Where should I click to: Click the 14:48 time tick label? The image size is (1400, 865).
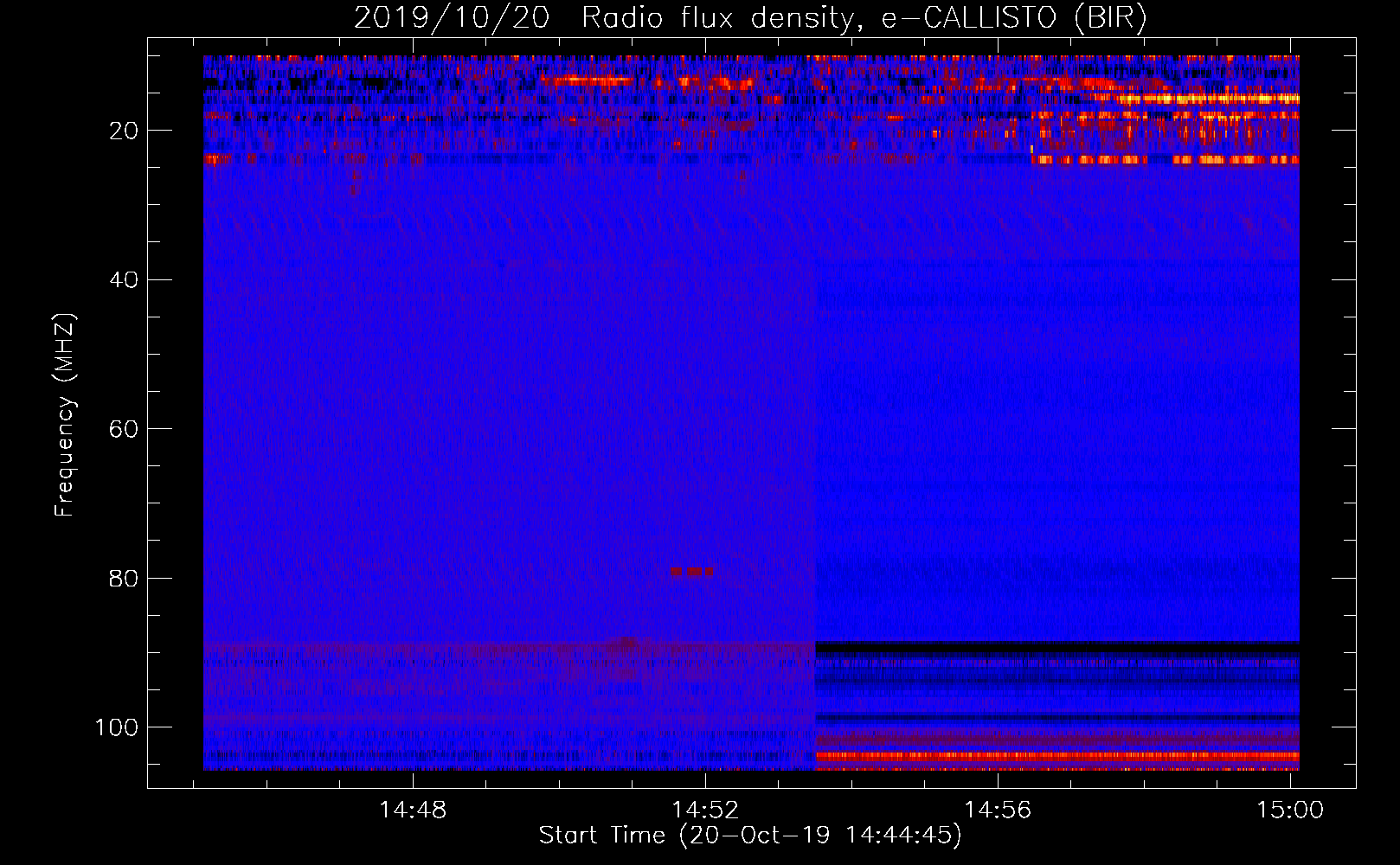[413, 811]
